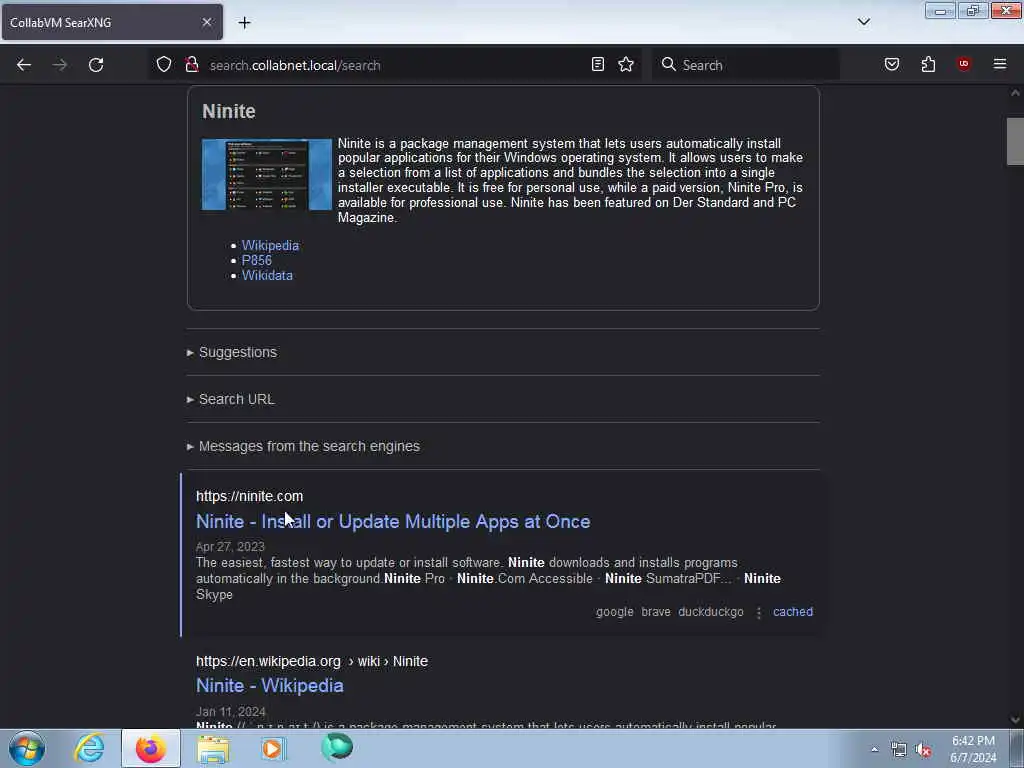Open the Ninite screenshot thumbnail
This screenshot has height=768, width=1024.
(266, 174)
